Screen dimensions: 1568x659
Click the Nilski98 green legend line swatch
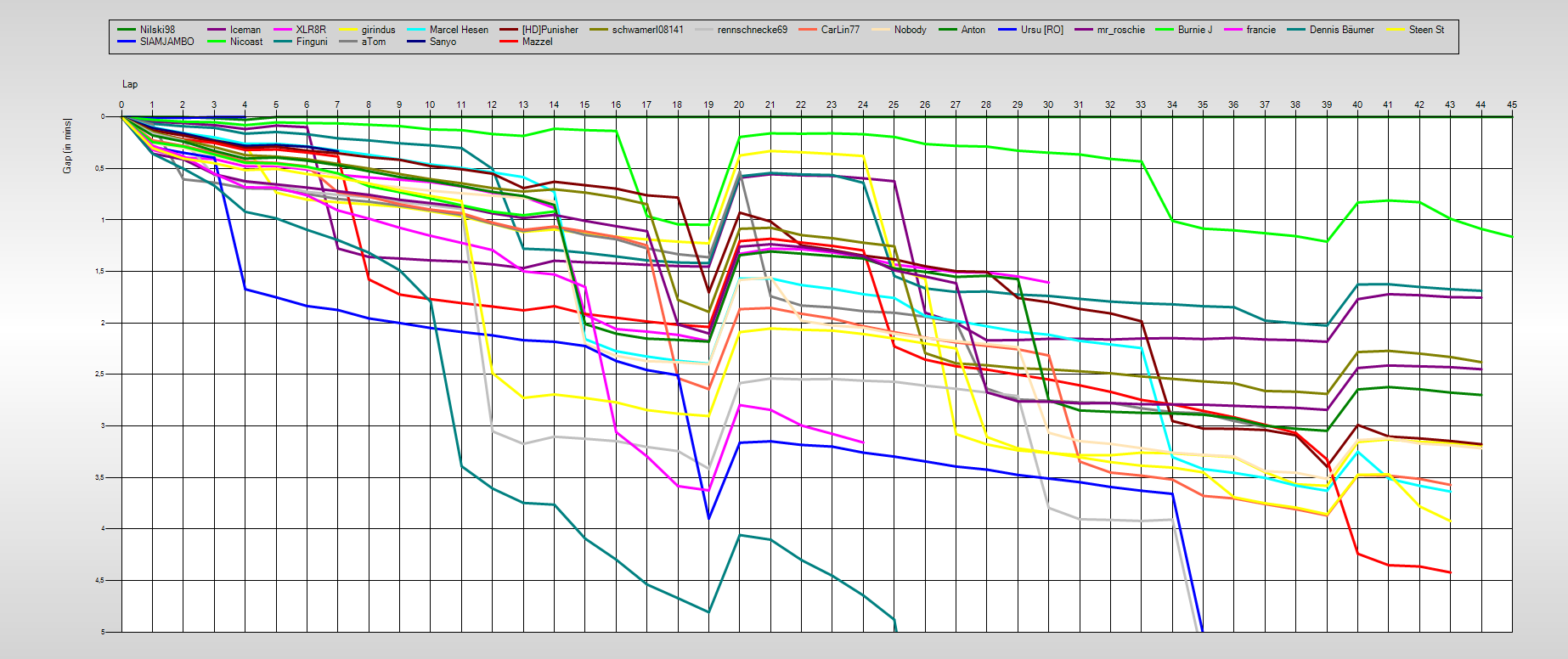click(126, 30)
